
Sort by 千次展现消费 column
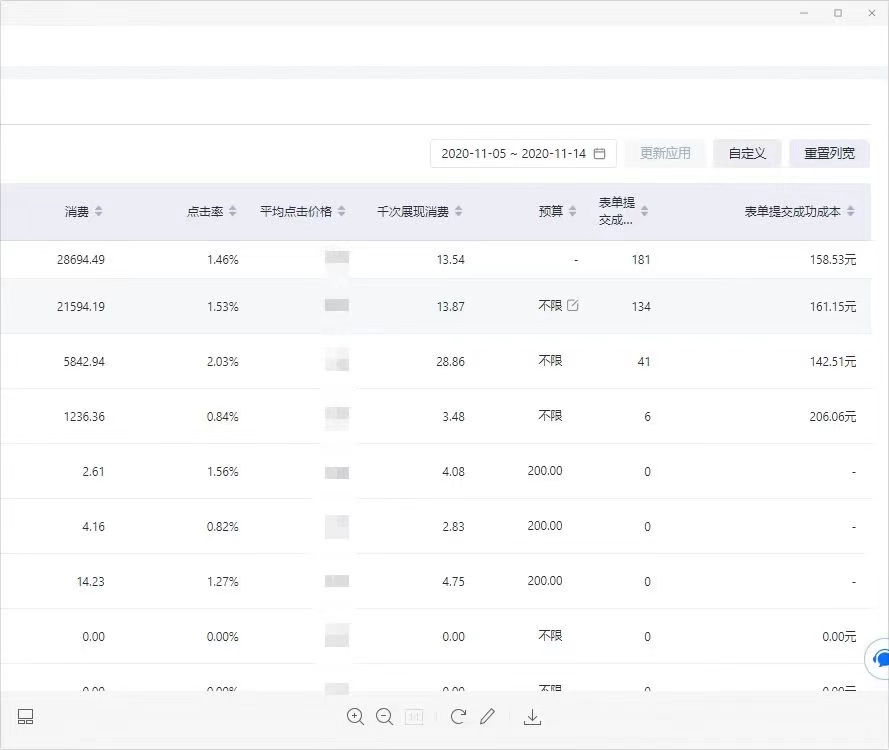(419, 212)
